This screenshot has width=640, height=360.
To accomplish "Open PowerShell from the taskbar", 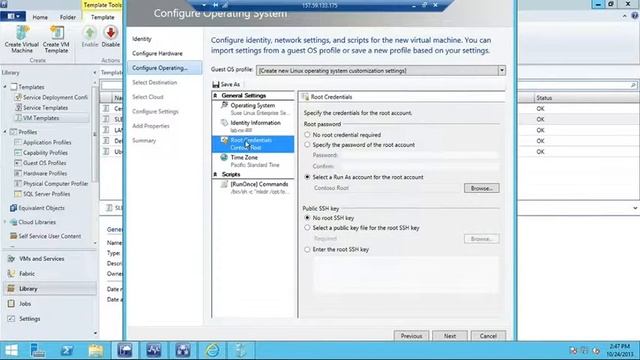I will (x=67, y=351).
